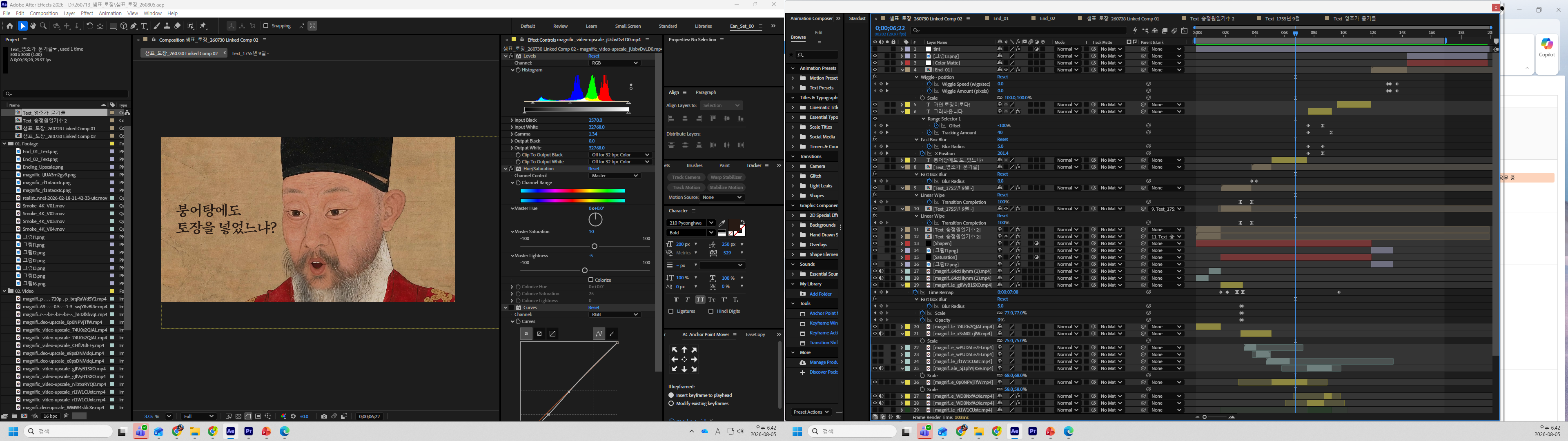Select the Eraser tool
Screen dimensions: 1568x441
[177, 26]
